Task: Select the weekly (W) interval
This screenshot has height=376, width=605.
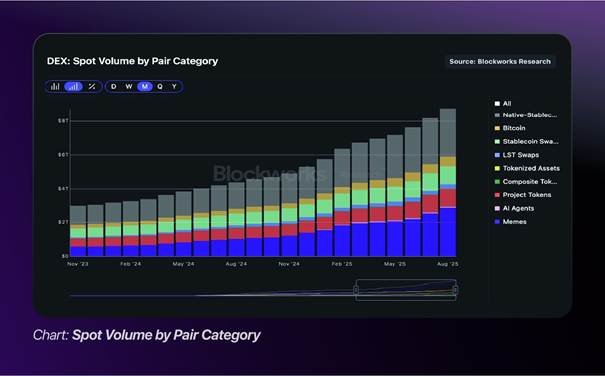Action: coord(129,86)
